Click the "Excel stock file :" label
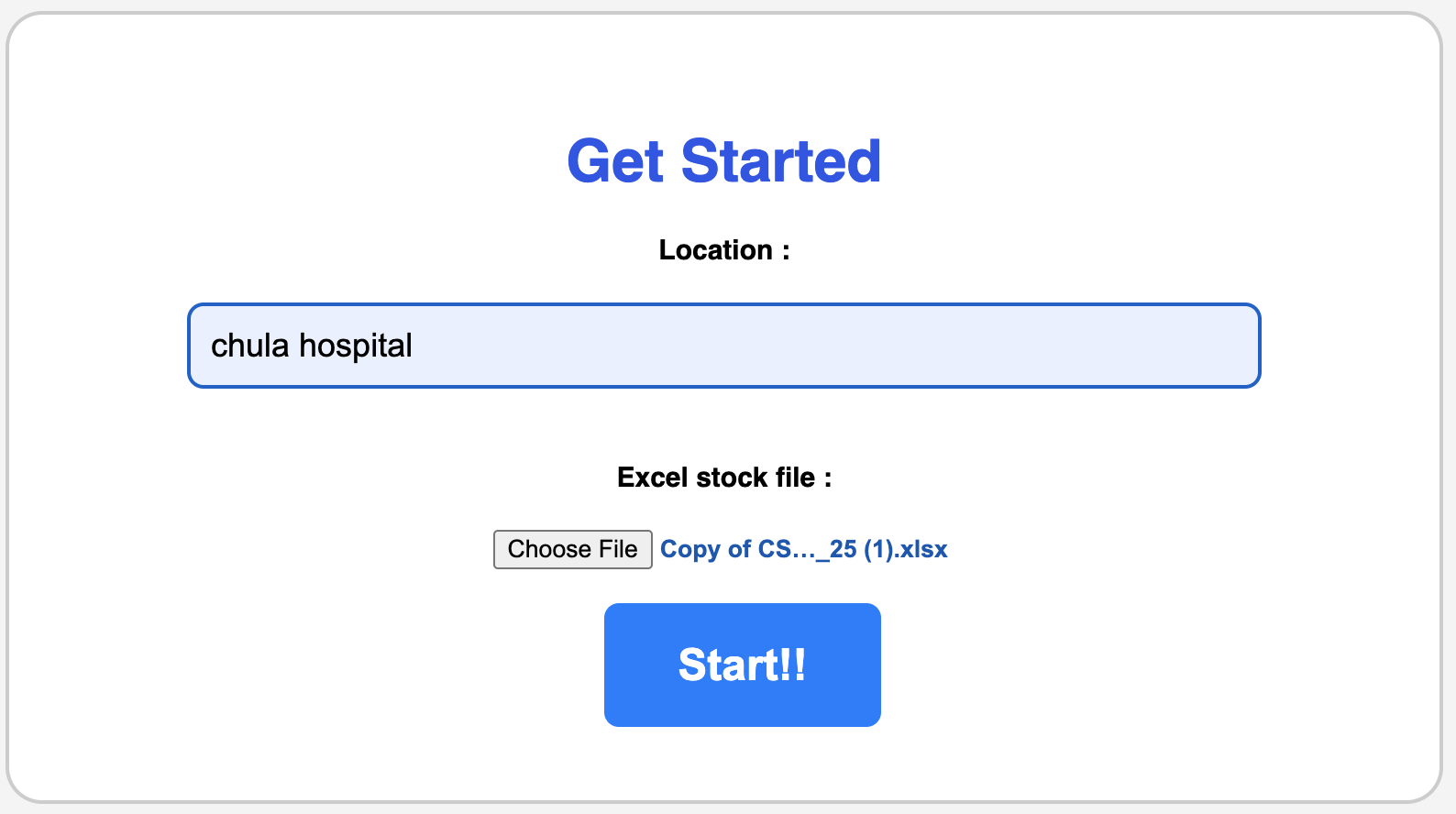 point(723,478)
